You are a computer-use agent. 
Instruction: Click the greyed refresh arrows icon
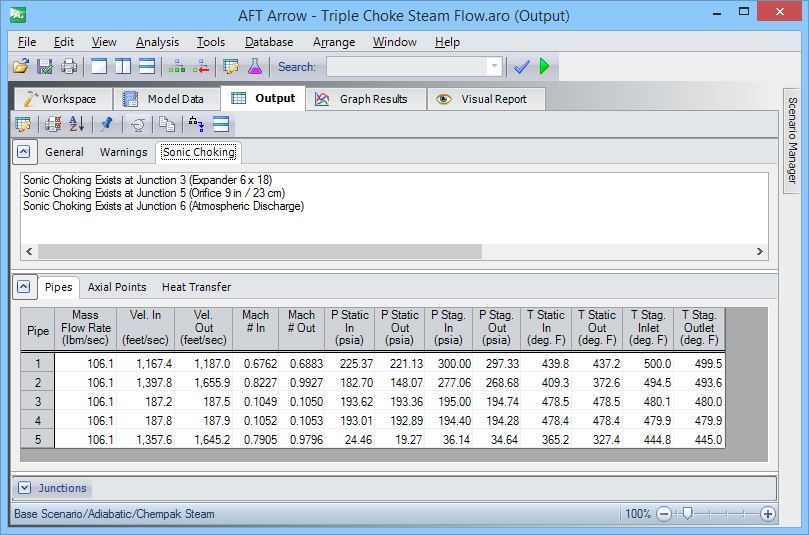tap(138, 124)
